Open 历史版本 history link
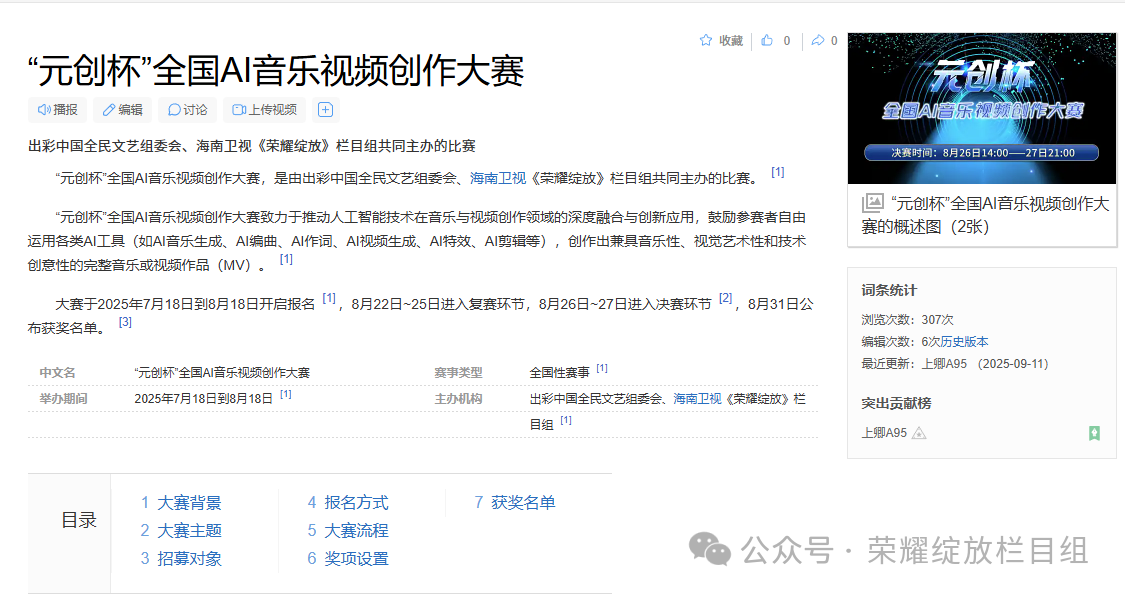Screen dimensions: 1125x595 [964, 342]
